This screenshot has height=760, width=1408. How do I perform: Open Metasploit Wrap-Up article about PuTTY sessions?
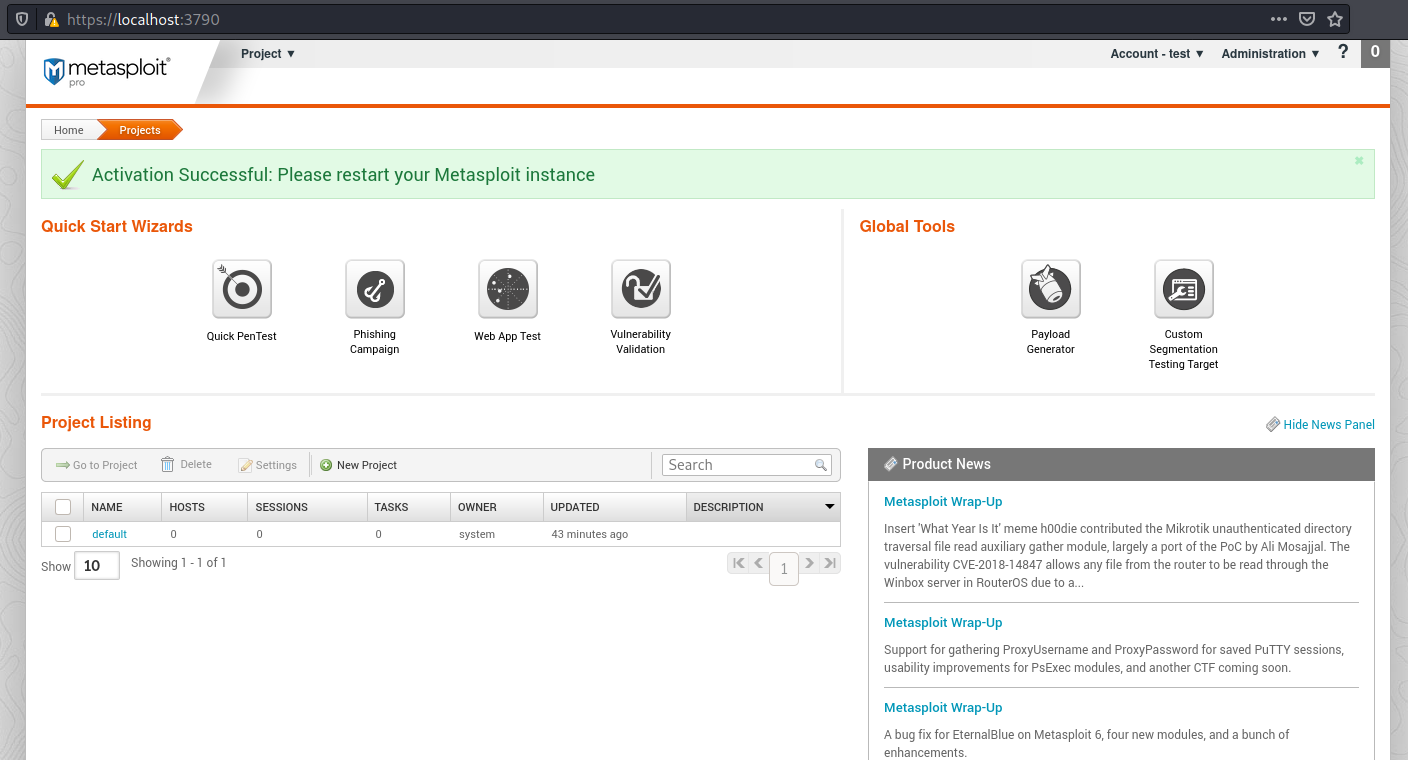(x=943, y=623)
